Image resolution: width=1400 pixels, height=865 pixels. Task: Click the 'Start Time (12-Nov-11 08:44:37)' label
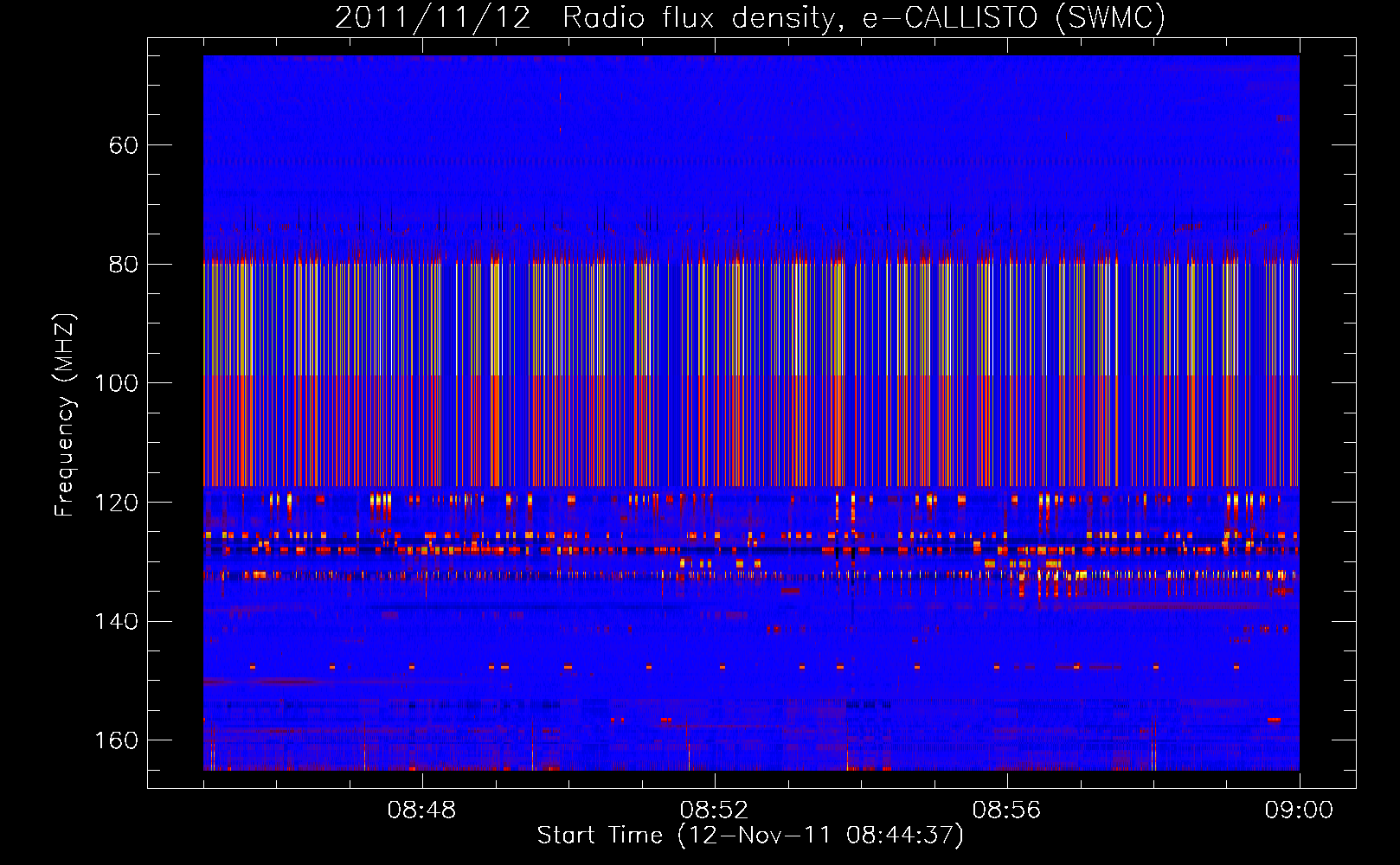tap(750, 836)
